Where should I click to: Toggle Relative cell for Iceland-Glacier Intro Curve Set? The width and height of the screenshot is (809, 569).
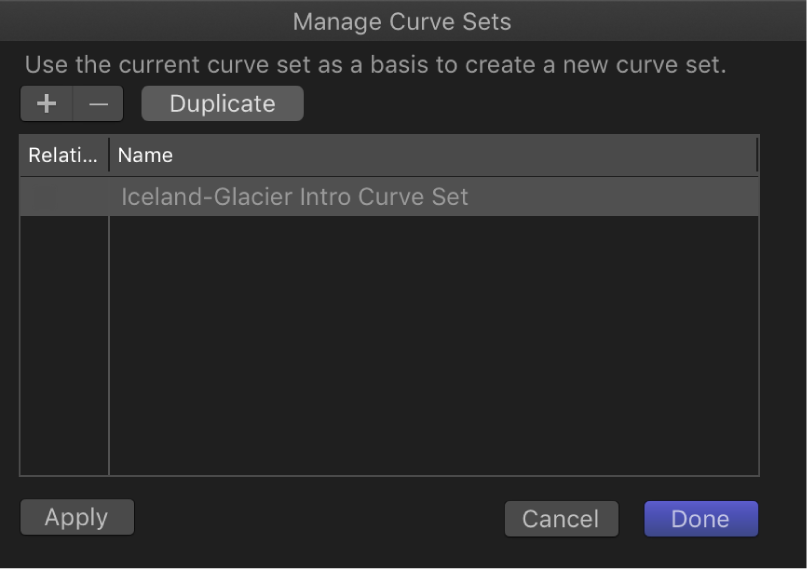(64, 197)
